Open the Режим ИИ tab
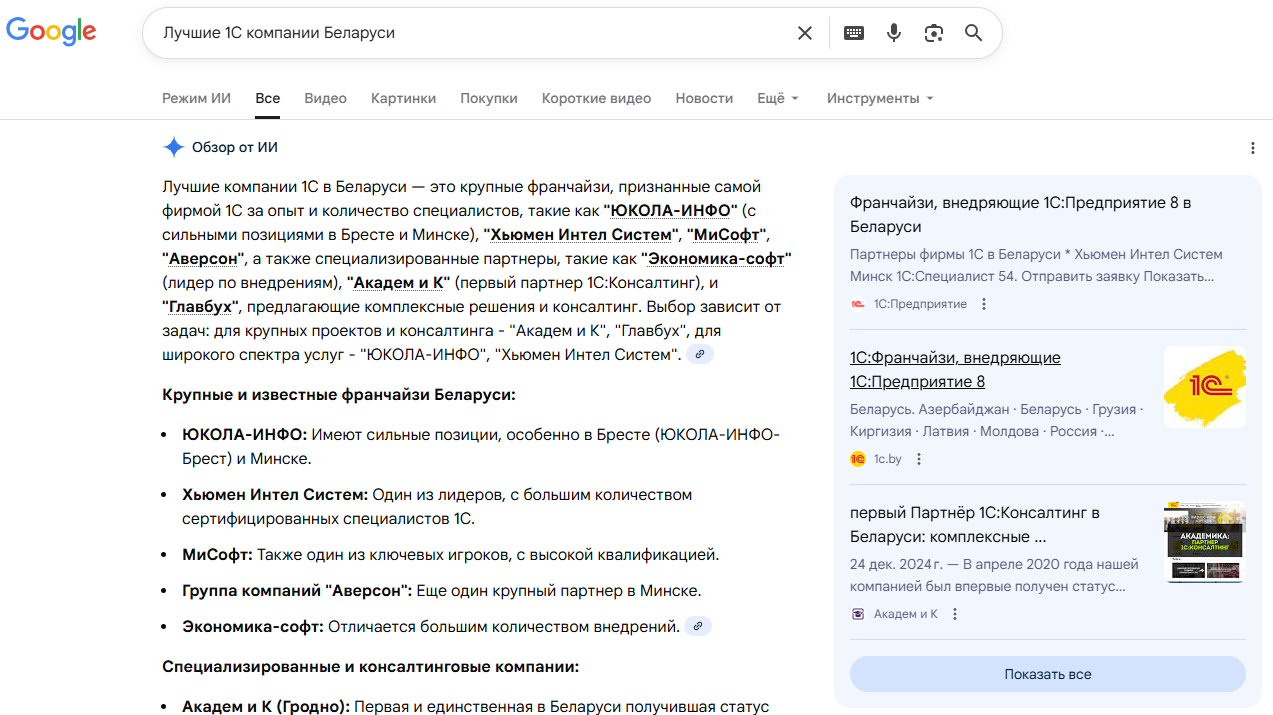 [196, 98]
